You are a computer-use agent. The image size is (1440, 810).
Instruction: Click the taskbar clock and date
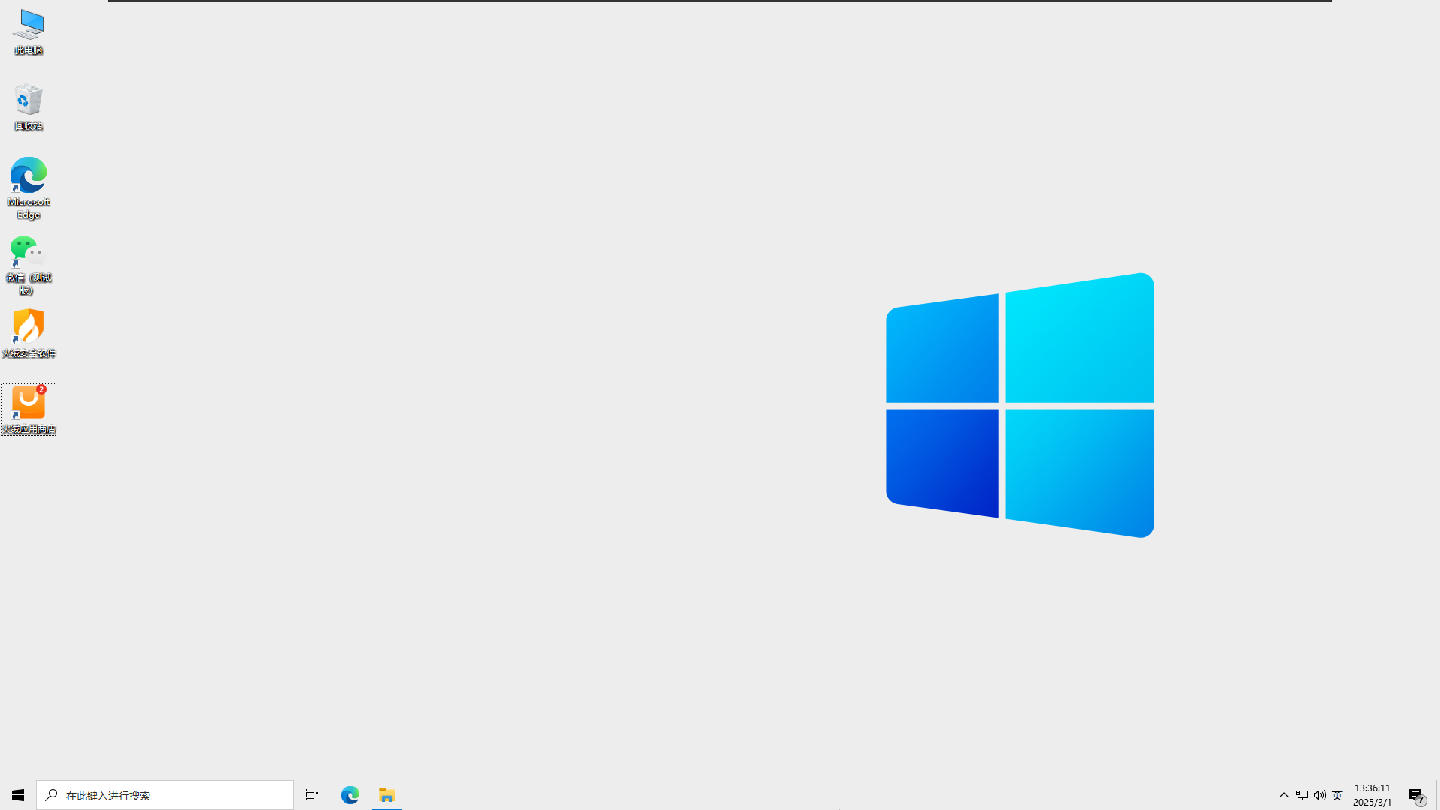tap(1371, 795)
